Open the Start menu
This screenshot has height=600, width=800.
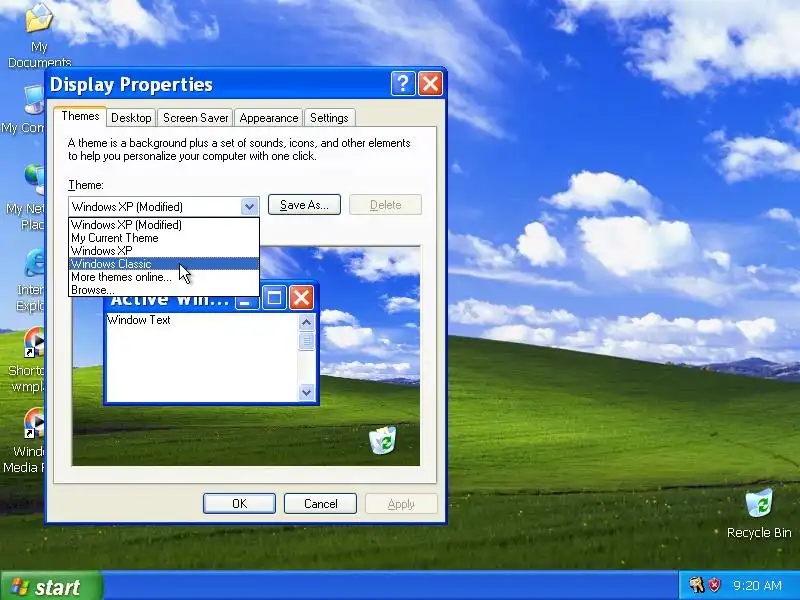pos(51,586)
